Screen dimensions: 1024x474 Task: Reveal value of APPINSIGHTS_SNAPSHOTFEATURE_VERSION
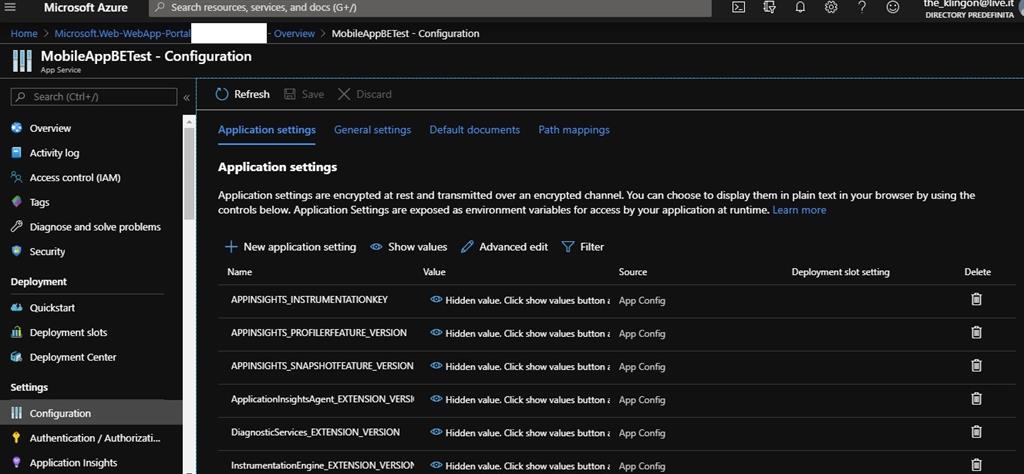[x=436, y=366]
